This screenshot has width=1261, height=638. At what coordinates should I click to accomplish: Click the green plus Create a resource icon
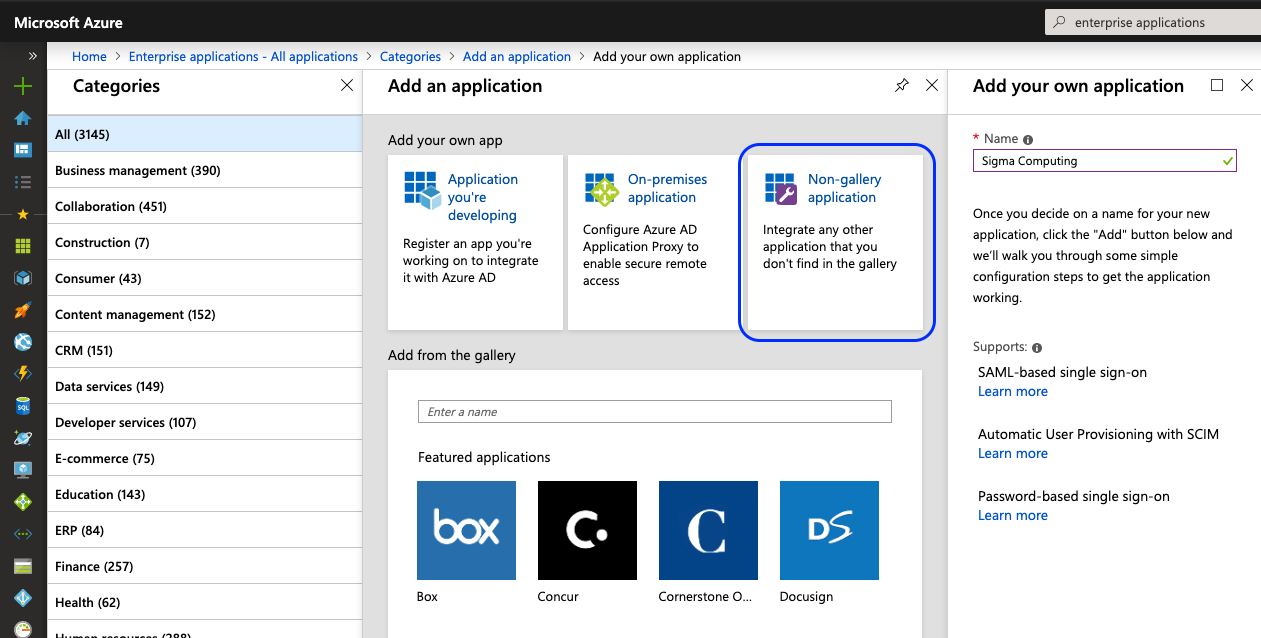23,87
